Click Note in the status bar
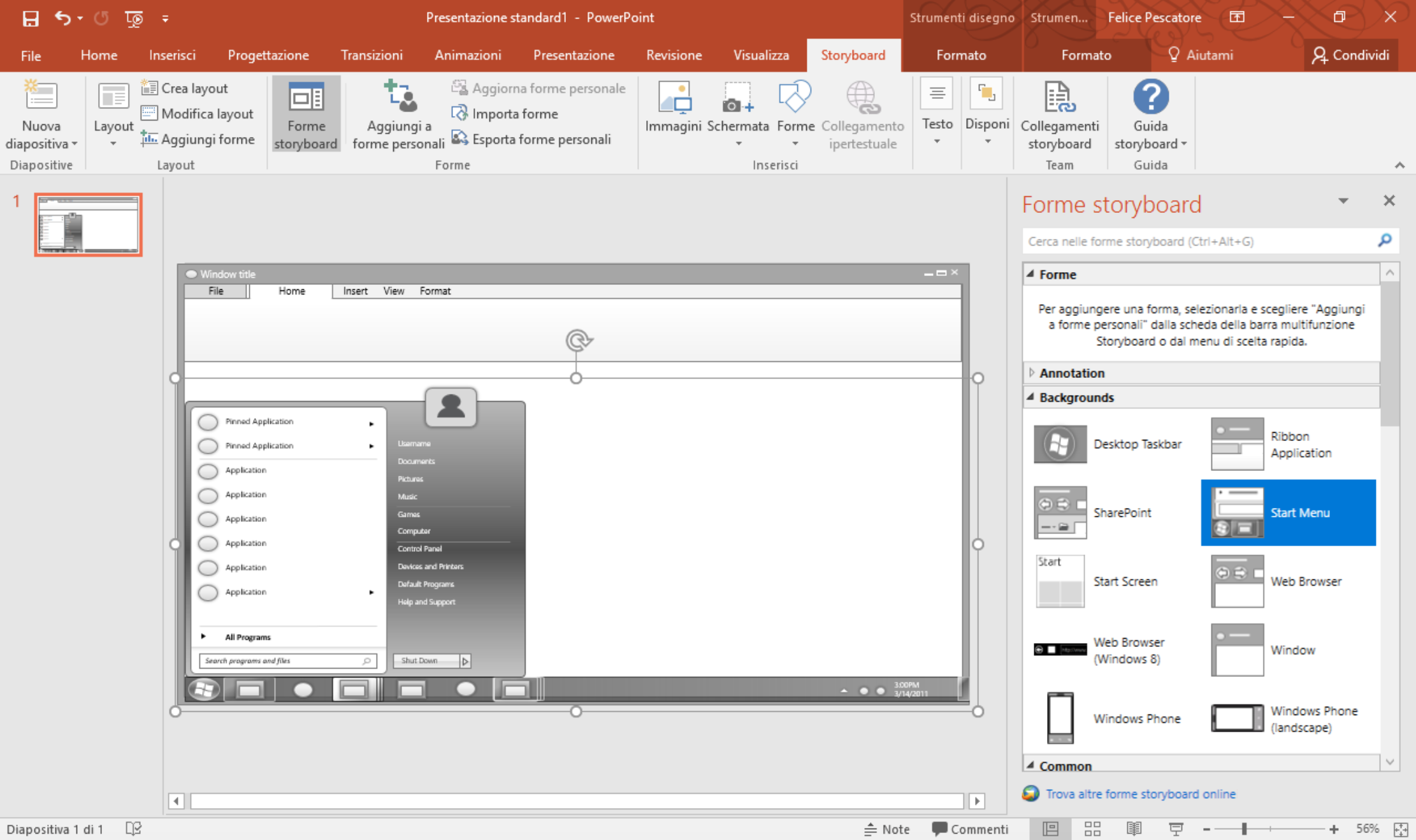The width and height of the screenshot is (1416, 840). pyautogui.click(x=887, y=829)
